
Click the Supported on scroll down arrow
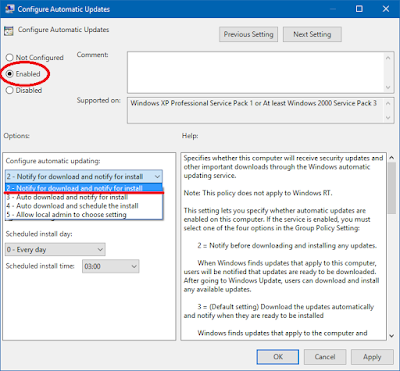pos(388,117)
